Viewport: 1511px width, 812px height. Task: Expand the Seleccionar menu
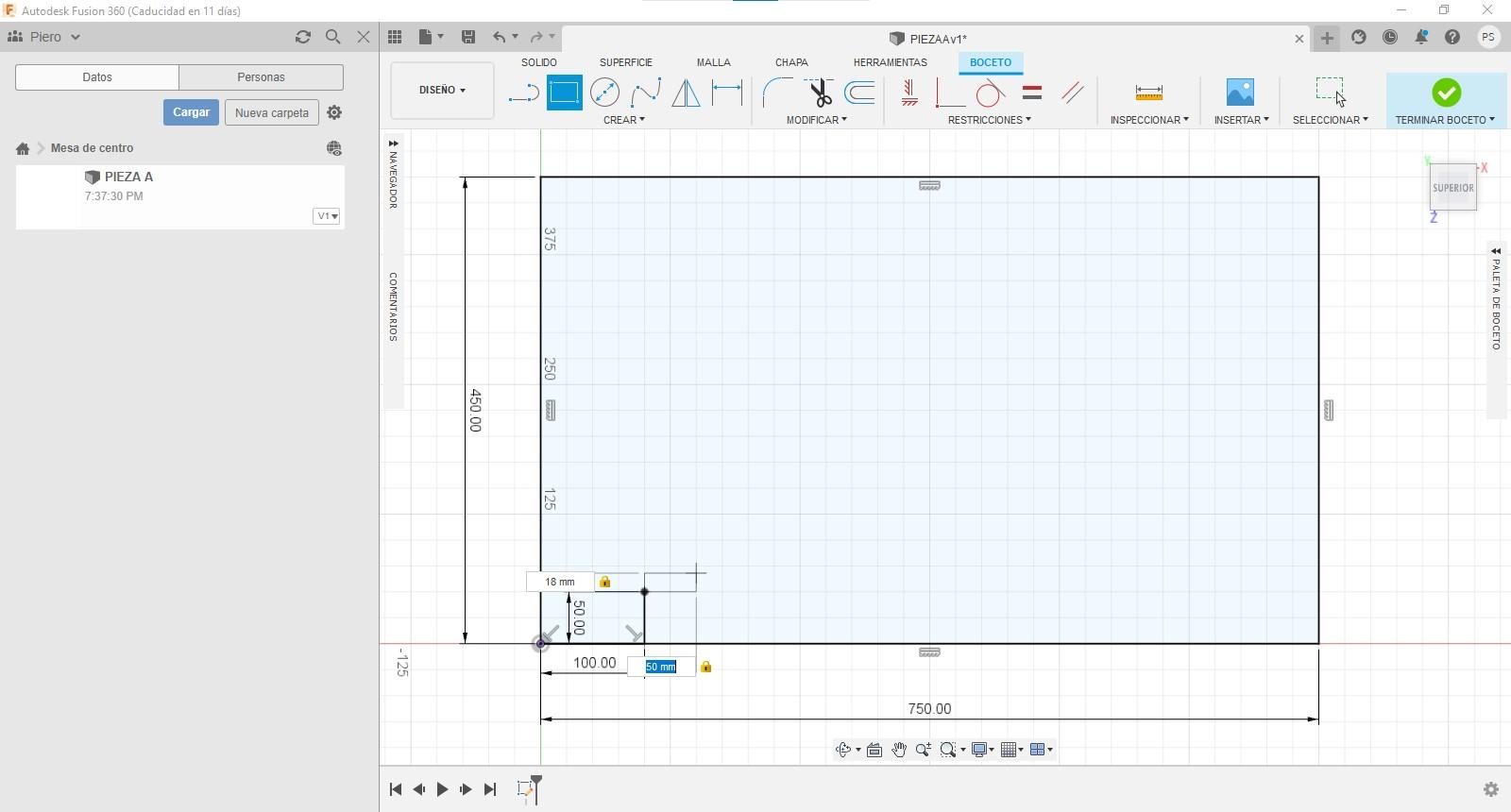coord(1331,120)
